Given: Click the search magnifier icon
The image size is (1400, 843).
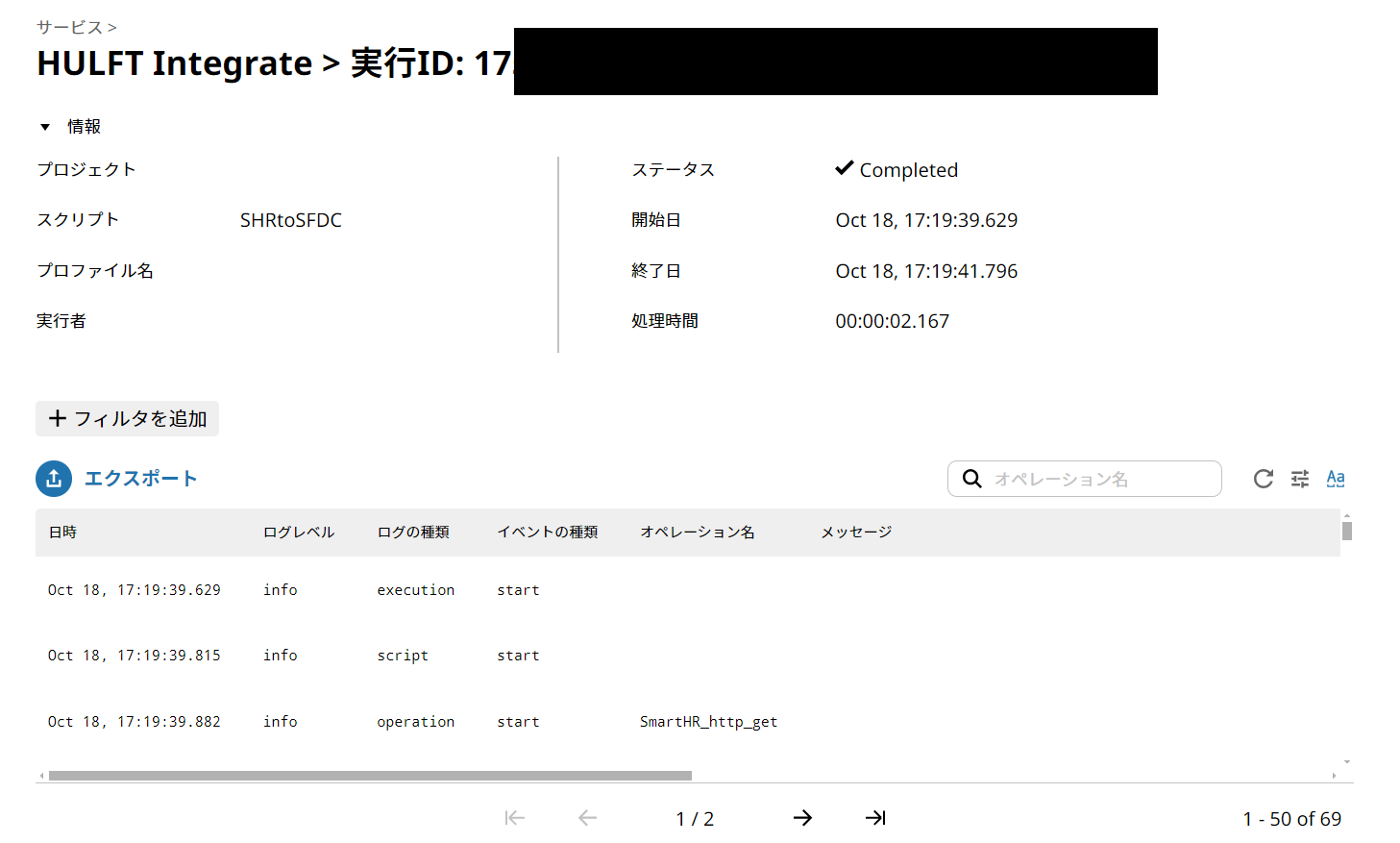Looking at the screenshot, I should 971,479.
